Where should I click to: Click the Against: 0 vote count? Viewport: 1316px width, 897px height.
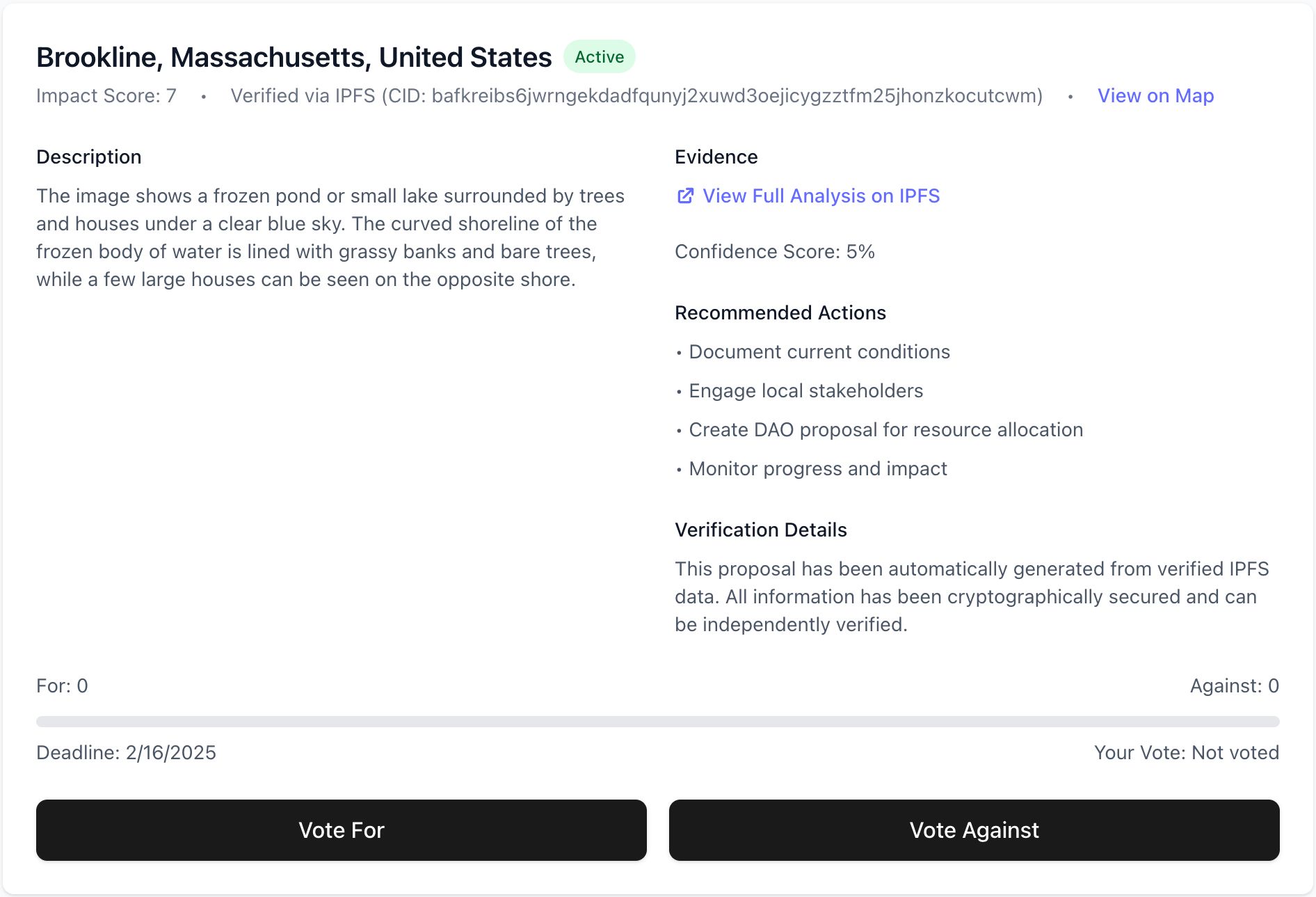[x=1235, y=686]
